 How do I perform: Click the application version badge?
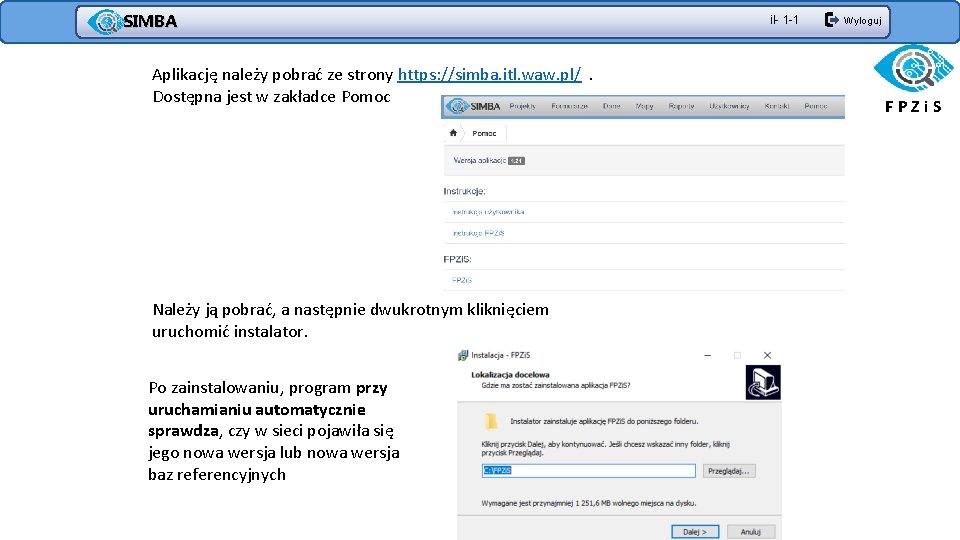click(x=517, y=161)
